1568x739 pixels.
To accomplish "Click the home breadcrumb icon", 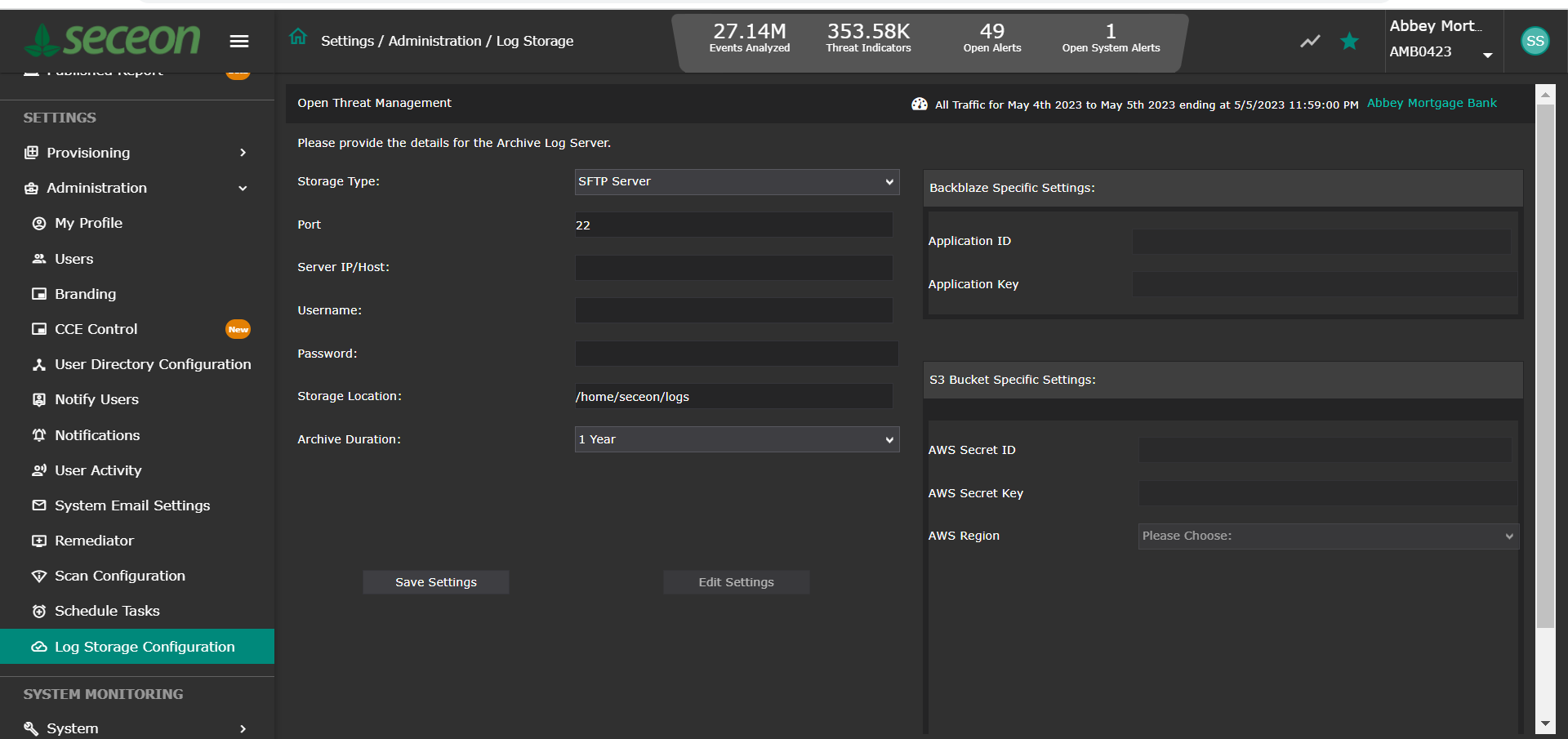I will (x=297, y=36).
